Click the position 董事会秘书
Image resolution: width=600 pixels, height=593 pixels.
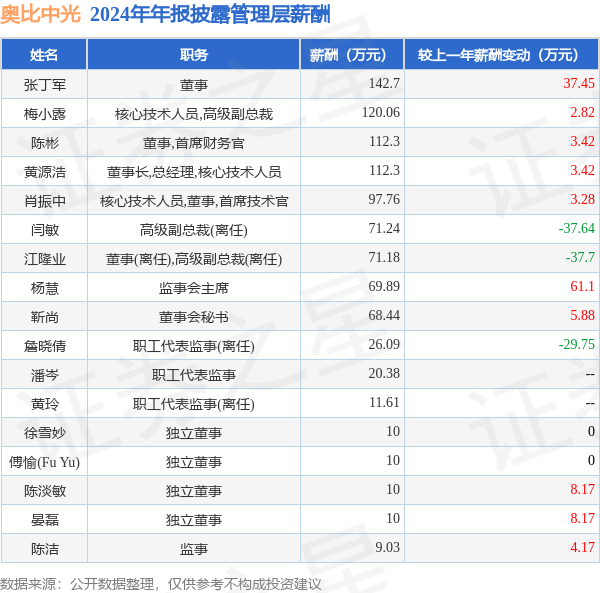194,317
